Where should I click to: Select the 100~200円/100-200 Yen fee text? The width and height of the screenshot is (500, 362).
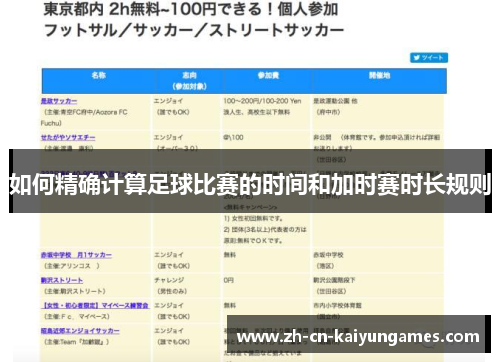click(x=262, y=101)
